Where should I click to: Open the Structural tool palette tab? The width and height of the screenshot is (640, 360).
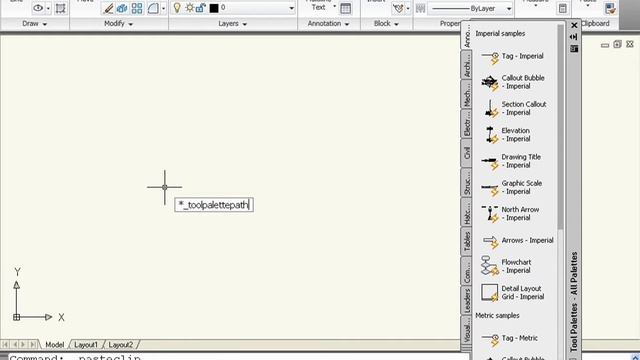pyautogui.click(x=467, y=183)
